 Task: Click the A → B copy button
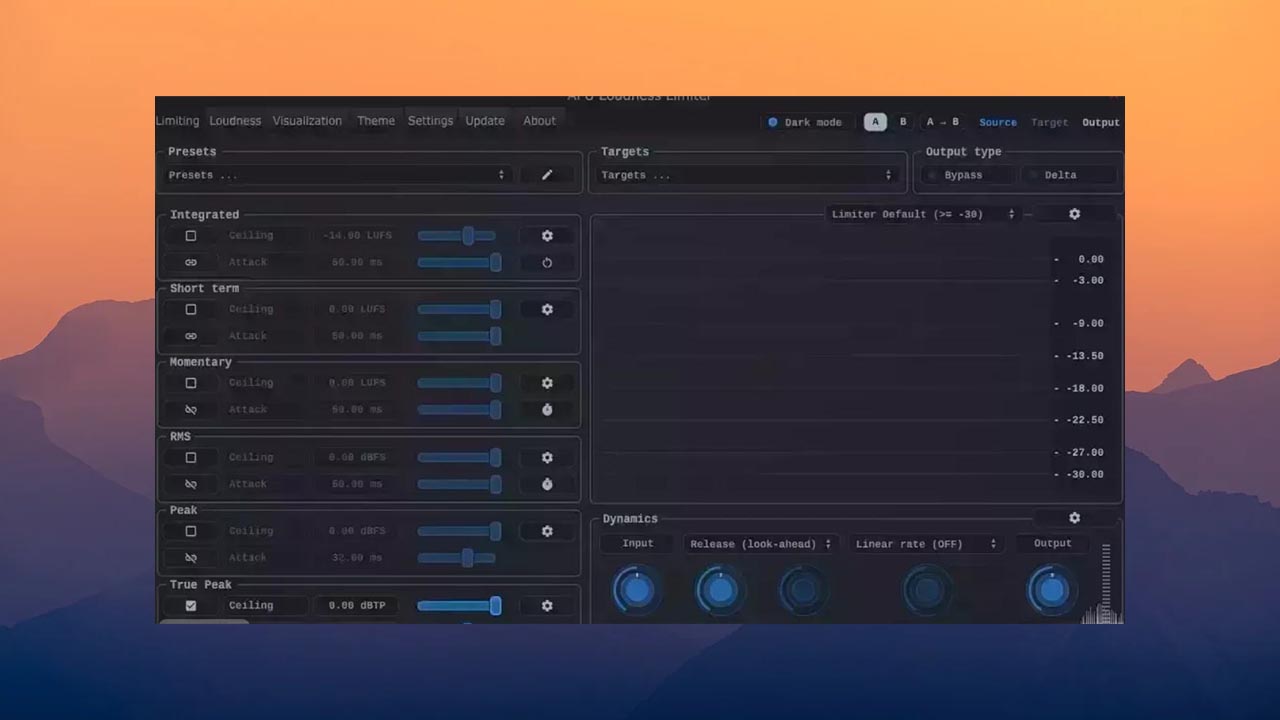[941, 121]
